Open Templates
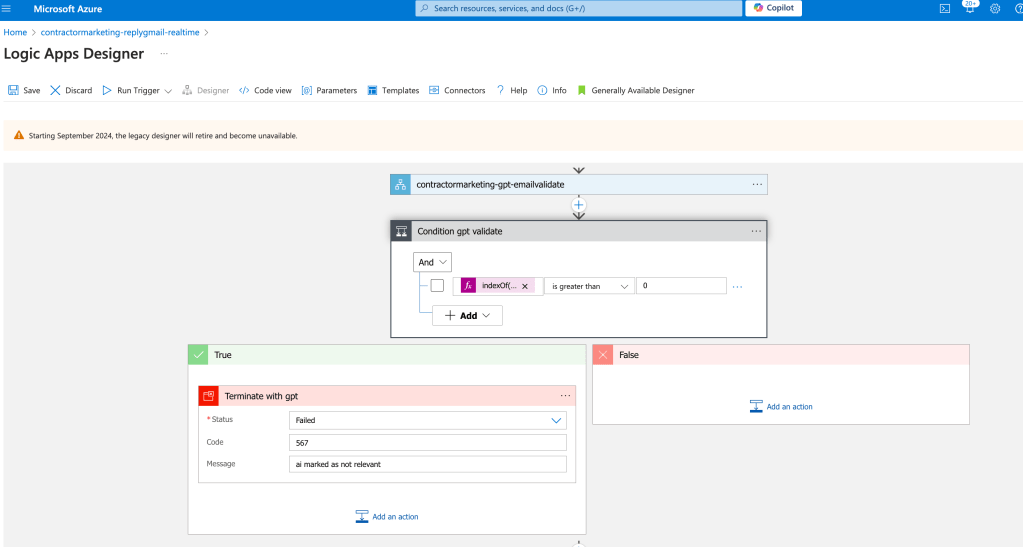 (x=393, y=90)
